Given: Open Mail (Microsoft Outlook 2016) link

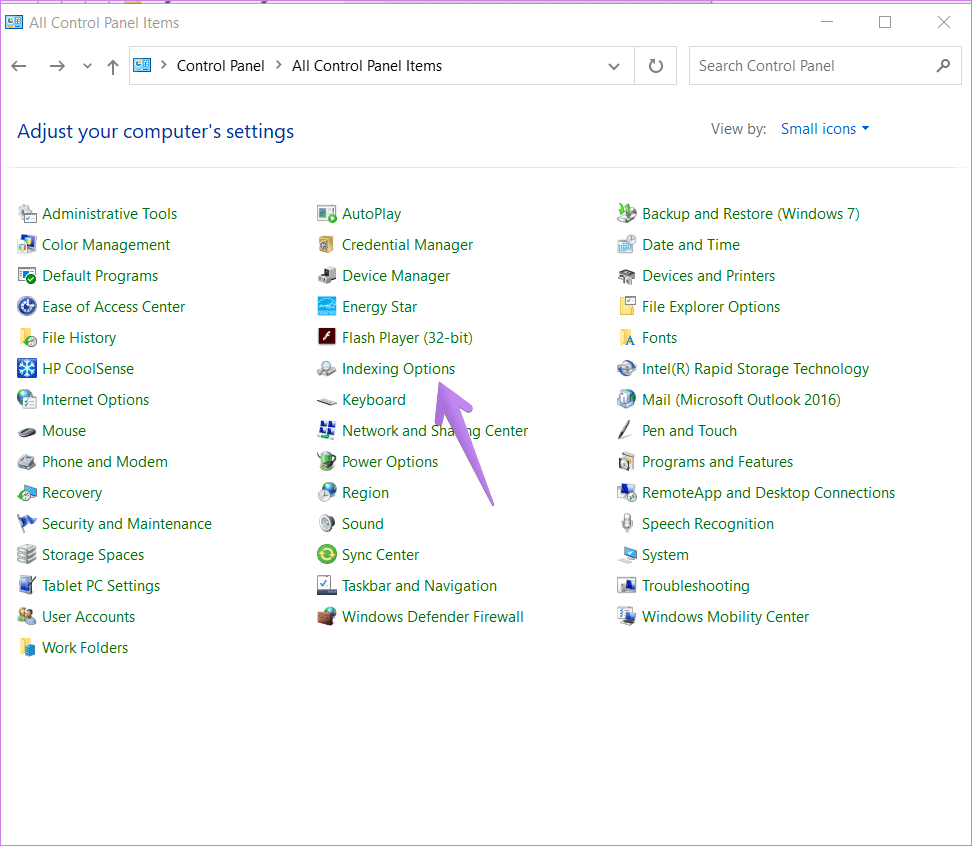Looking at the screenshot, I should [741, 400].
